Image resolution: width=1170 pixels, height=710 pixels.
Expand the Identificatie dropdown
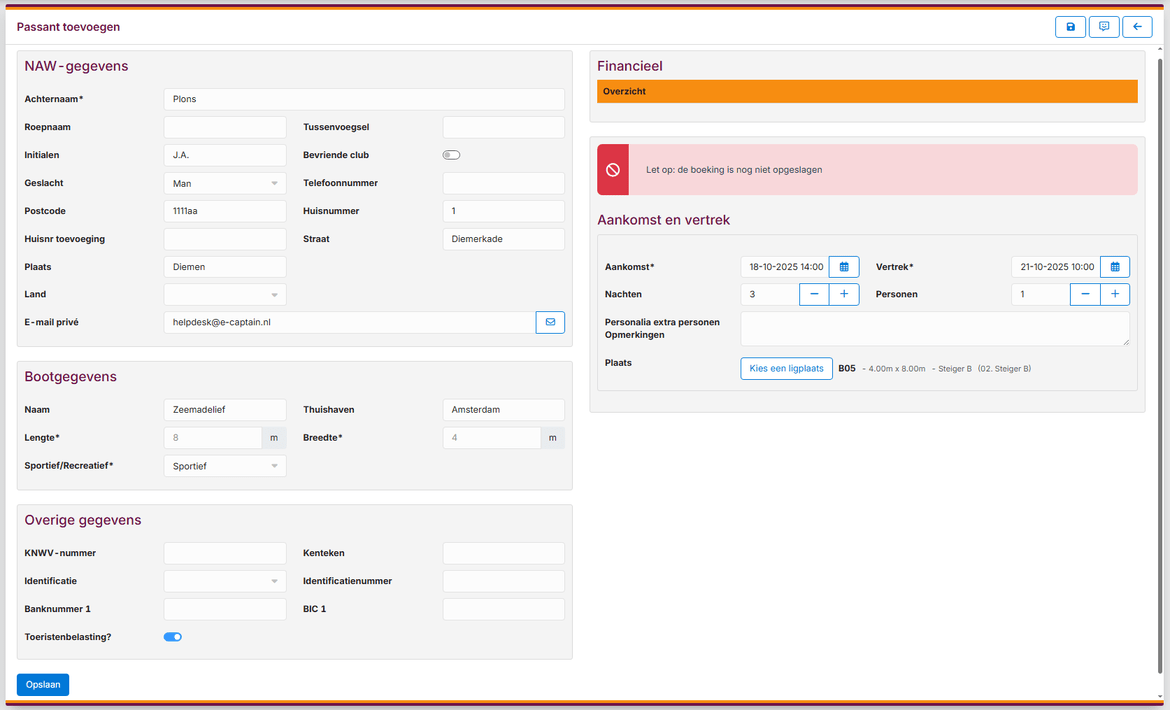225,581
